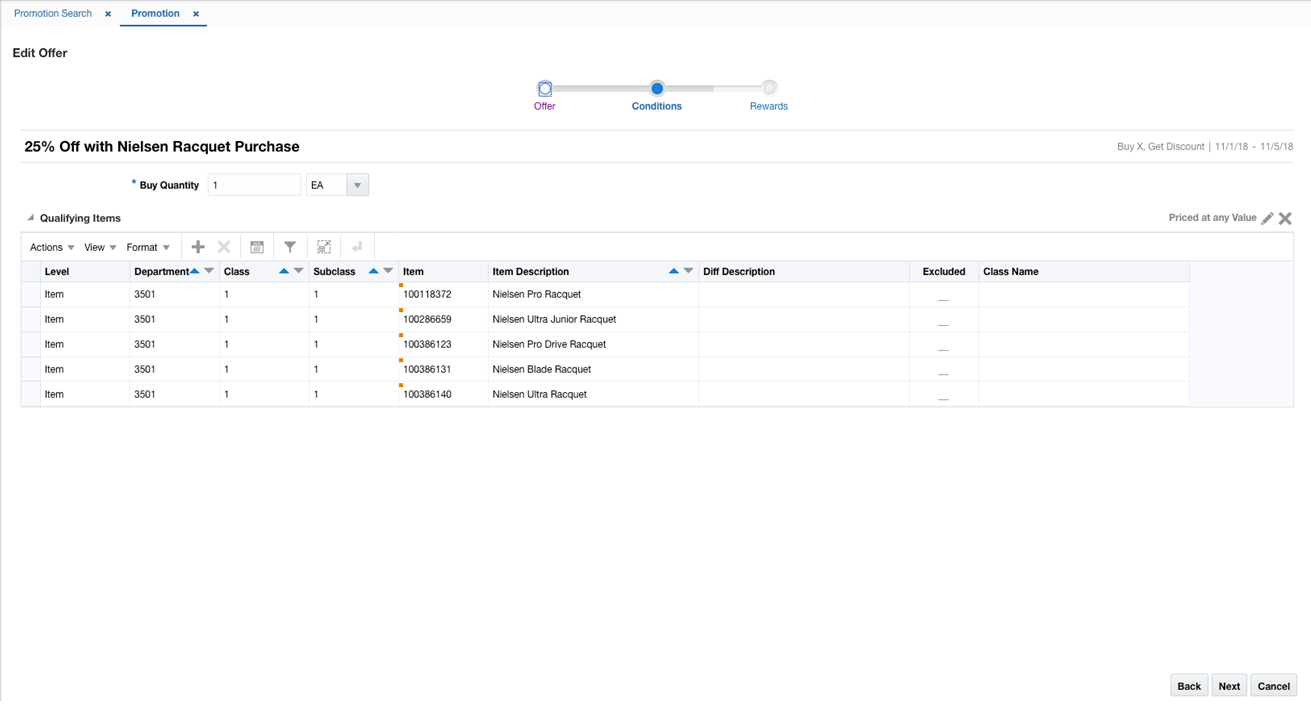
Task: Click the Detach table icon in the toolbar
Action: (x=324, y=247)
